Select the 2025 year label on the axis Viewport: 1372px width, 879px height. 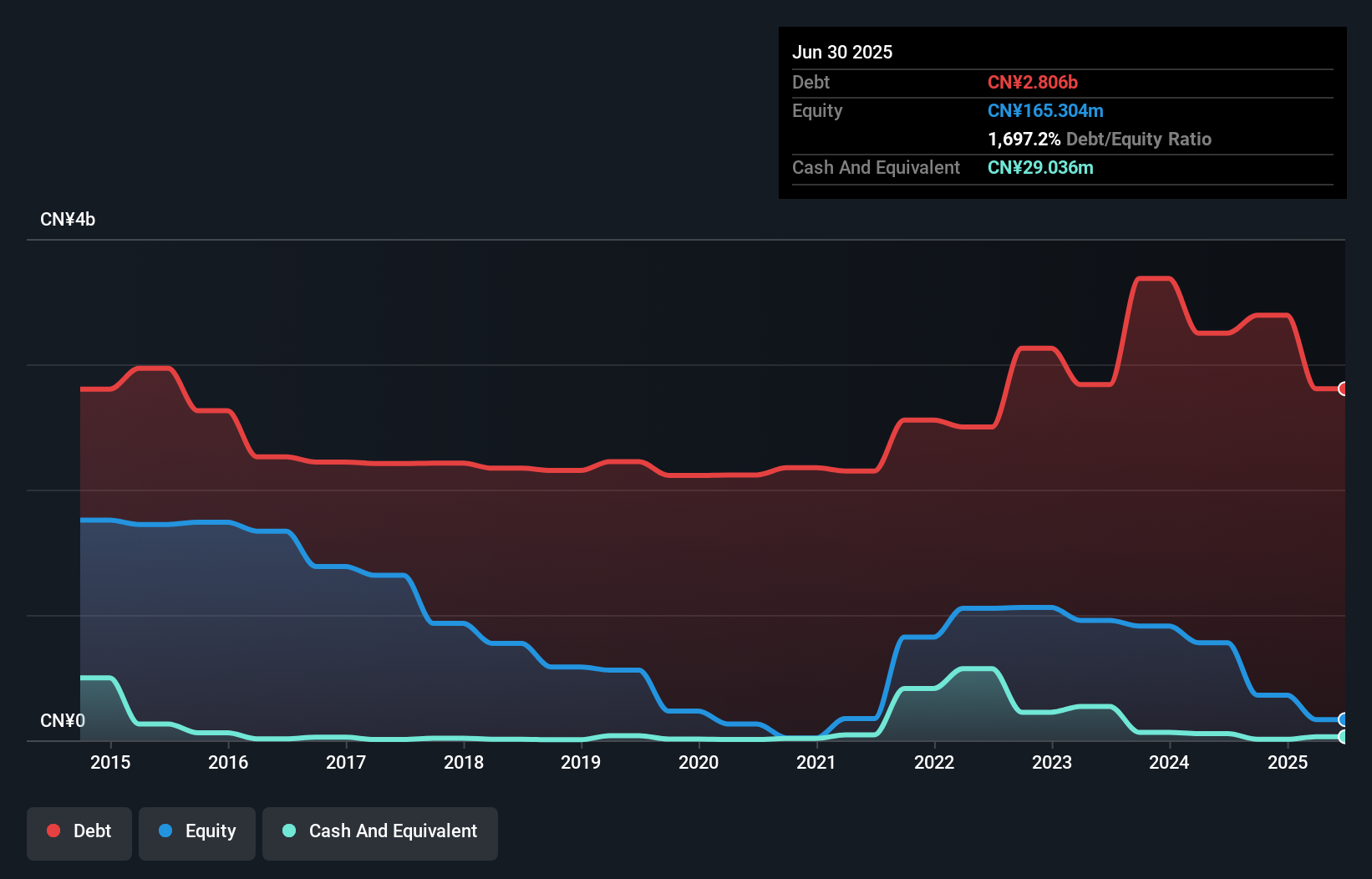tap(1288, 762)
